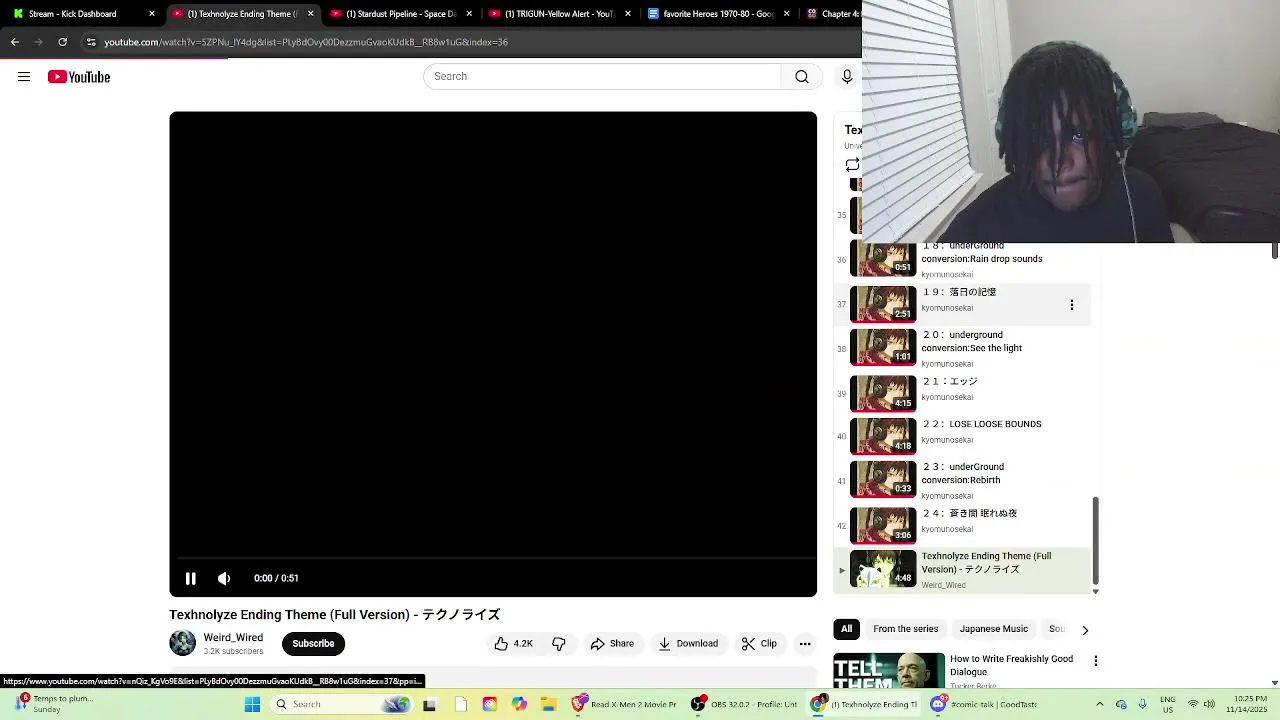Switch to TRIGUN-Yellow Alert browser tab
1280x720 pixels.
[558, 14]
